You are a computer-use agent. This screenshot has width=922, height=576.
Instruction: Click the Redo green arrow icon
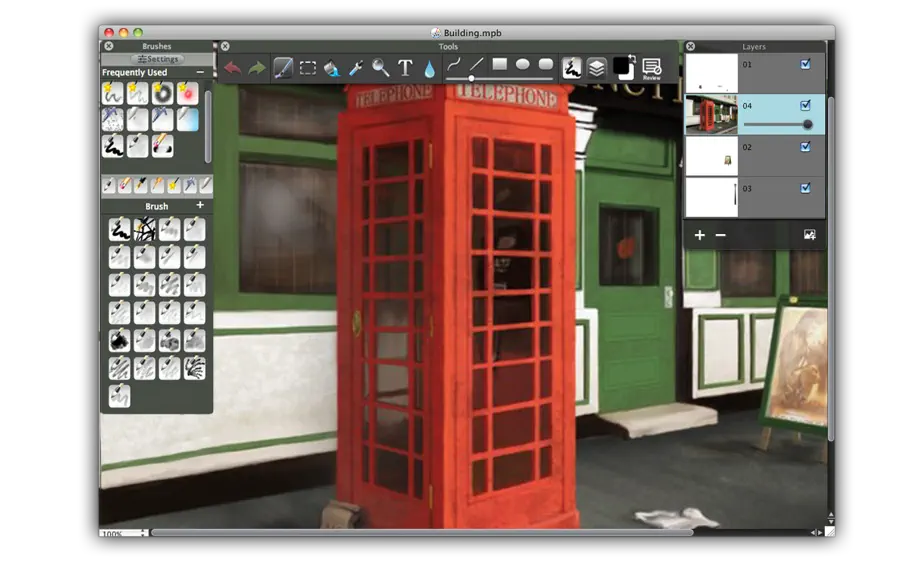tap(257, 68)
